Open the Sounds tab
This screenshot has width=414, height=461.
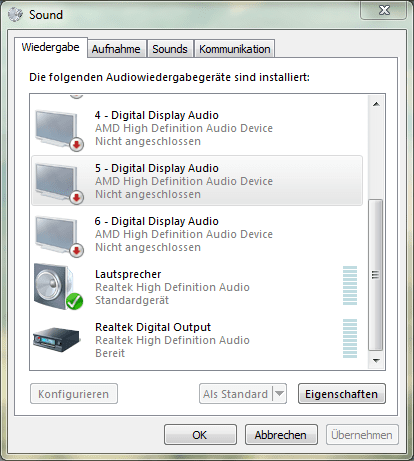coord(170,49)
